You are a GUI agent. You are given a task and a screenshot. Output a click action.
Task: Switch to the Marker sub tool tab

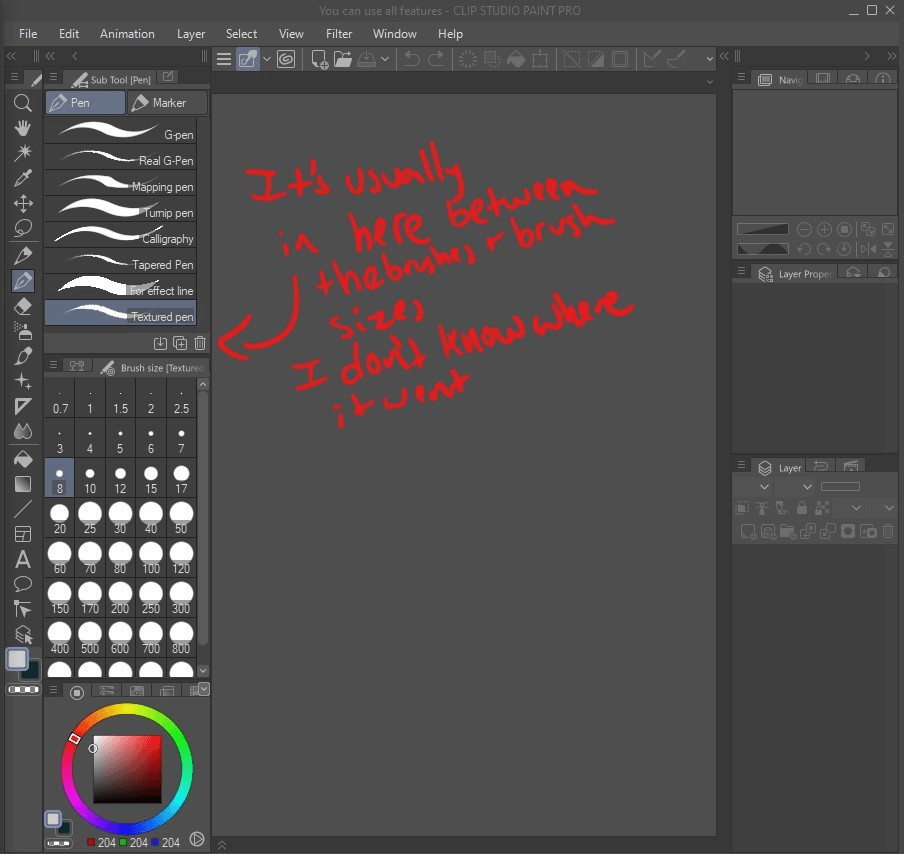(x=168, y=102)
